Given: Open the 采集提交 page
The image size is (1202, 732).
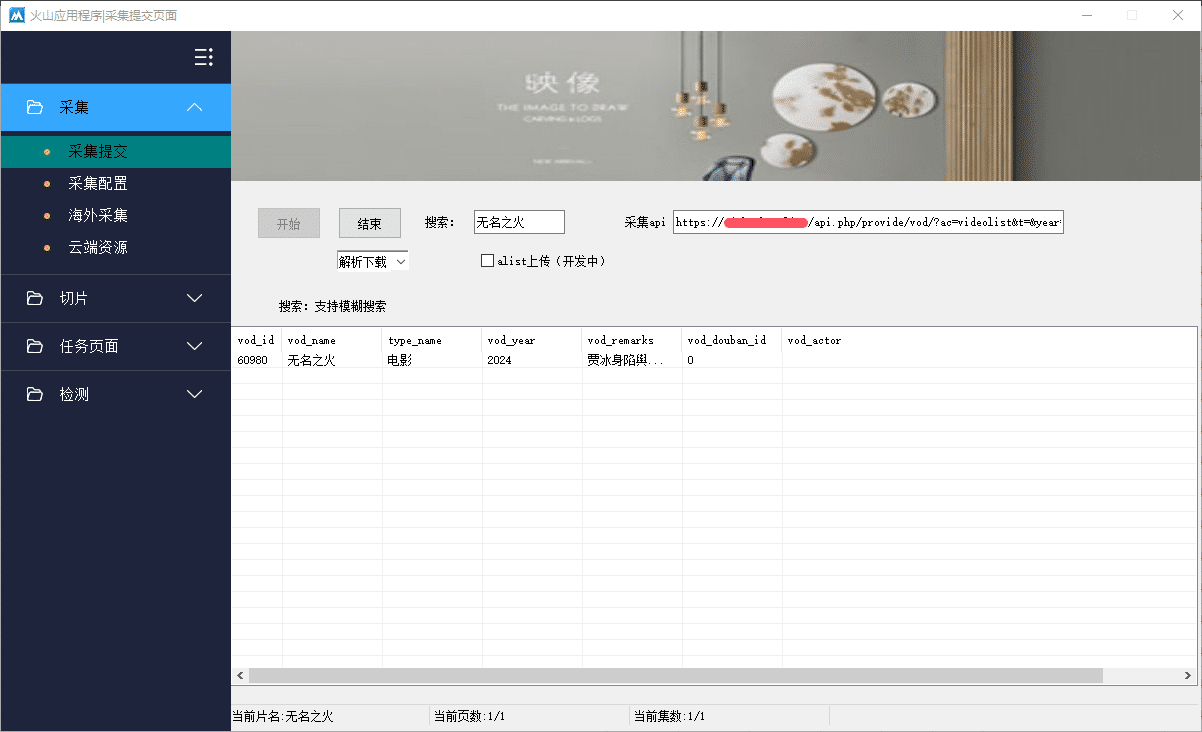Looking at the screenshot, I should (116, 152).
